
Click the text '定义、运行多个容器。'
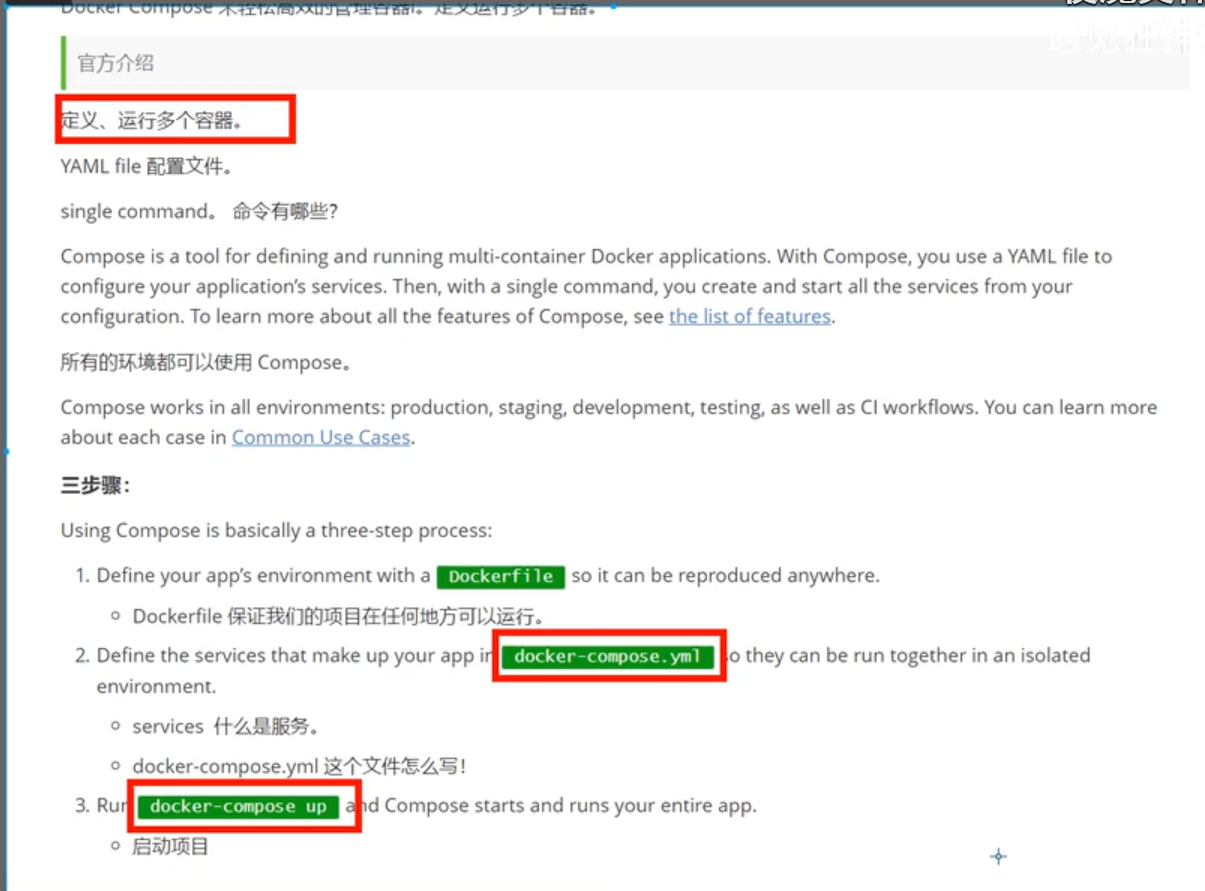point(152,122)
